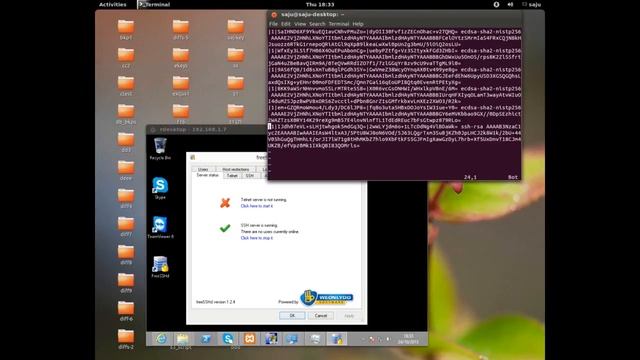The height and width of the screenshot is (360, 640).
Task: Select the Server status tab
Action: point(207,175)
